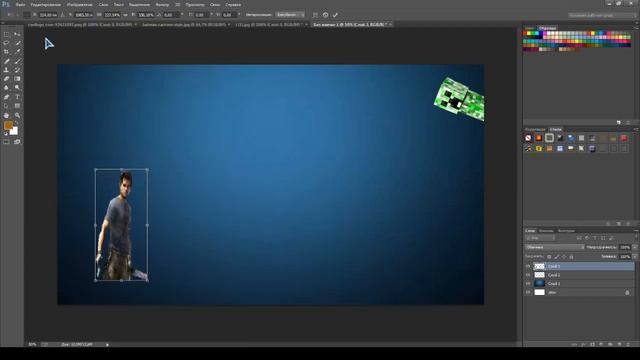This screenshot has width=640, height=360.
Task: Switch to warp mode in options bar
Action: [315, 15]
